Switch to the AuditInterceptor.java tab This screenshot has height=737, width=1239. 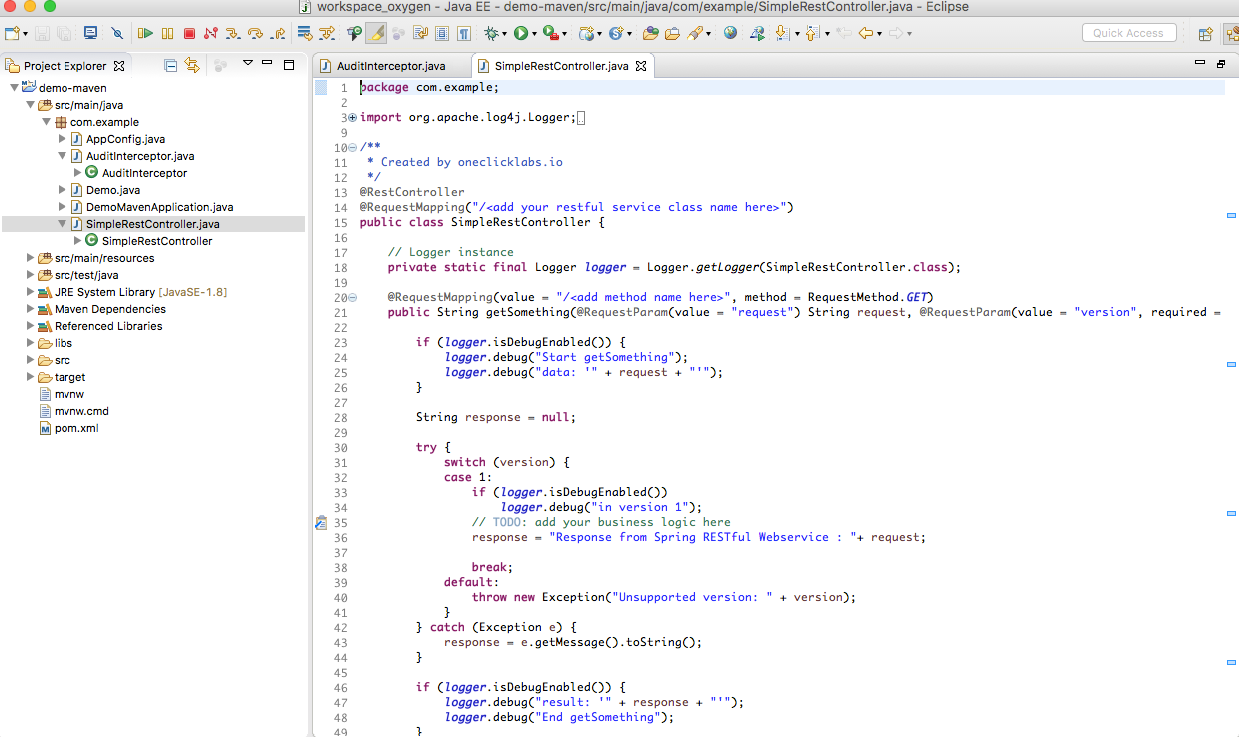click(390, 65)
